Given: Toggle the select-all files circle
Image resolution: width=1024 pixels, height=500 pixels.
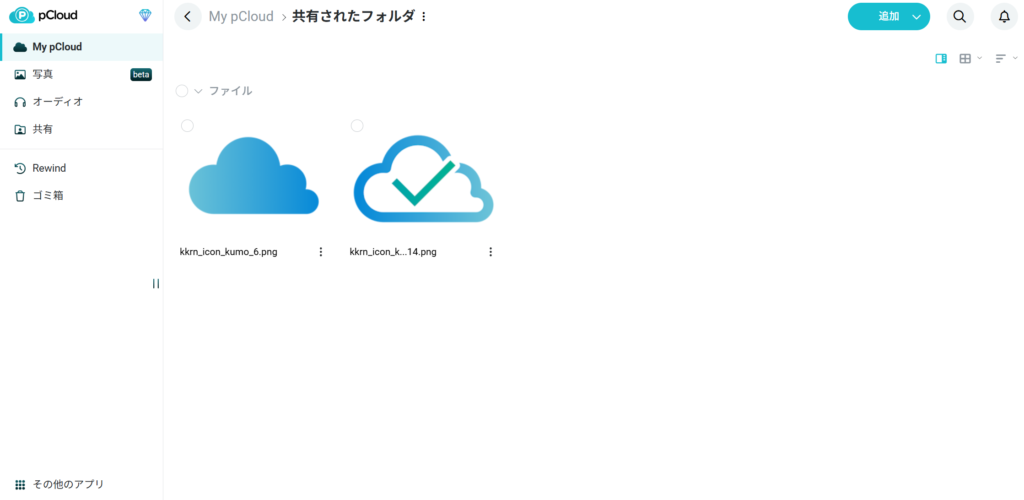Looking at the screenshot, I should pyautogui.click(x=182, y=91).
